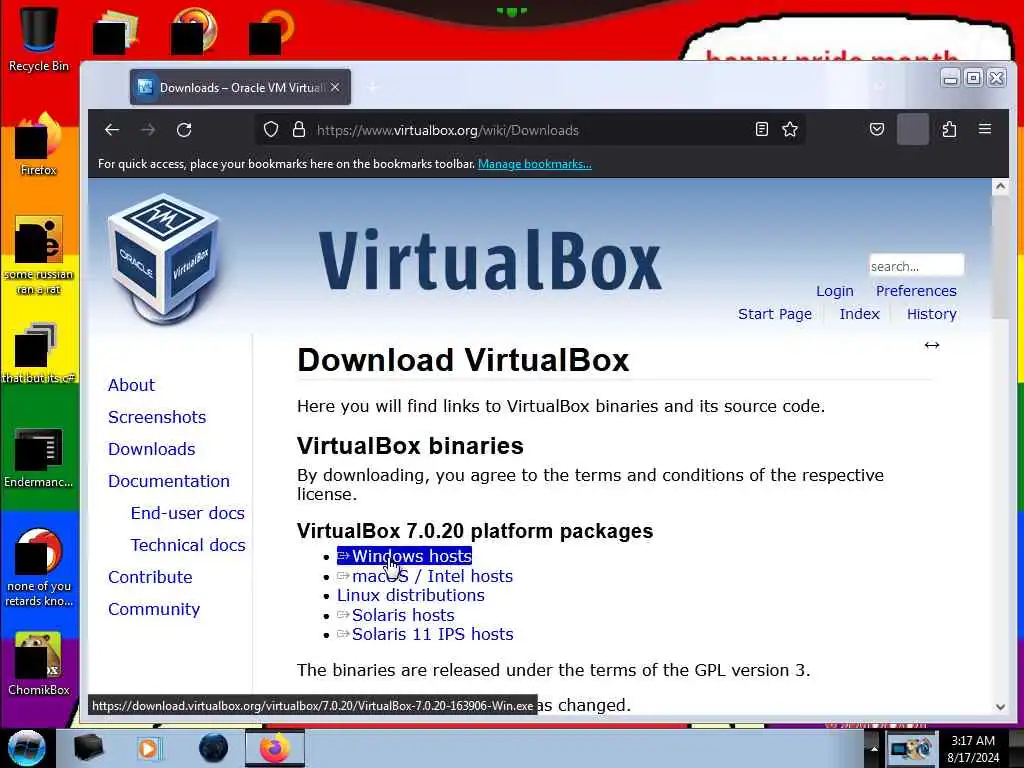Toggle reader view icon in address bar
The height and width of the screenshot is (768, 1024).
point(761,129)
